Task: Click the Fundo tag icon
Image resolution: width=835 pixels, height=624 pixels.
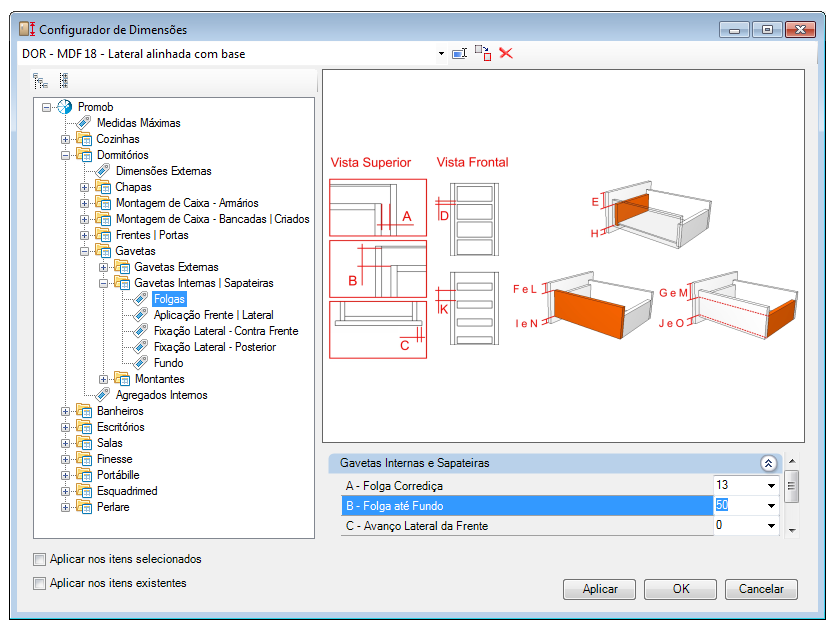Action: (141, 363)
